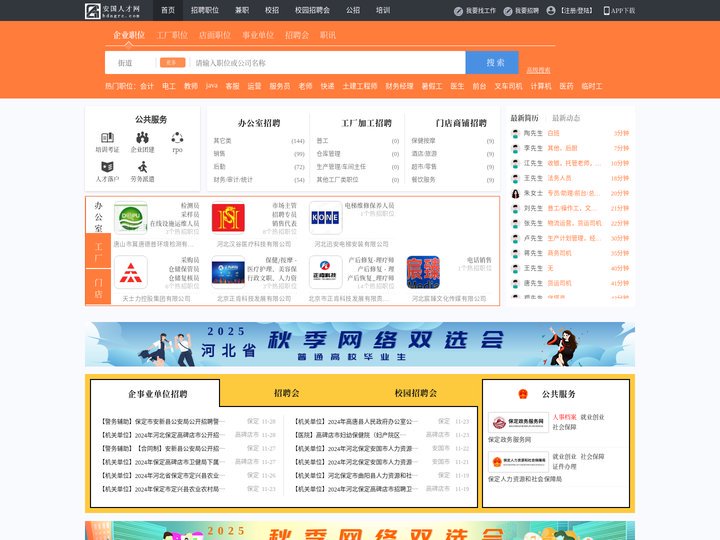Viewport: 720px width, 540px height.
Task: Click the phone icon for APP下载
Action: click(x=607, y=11)
